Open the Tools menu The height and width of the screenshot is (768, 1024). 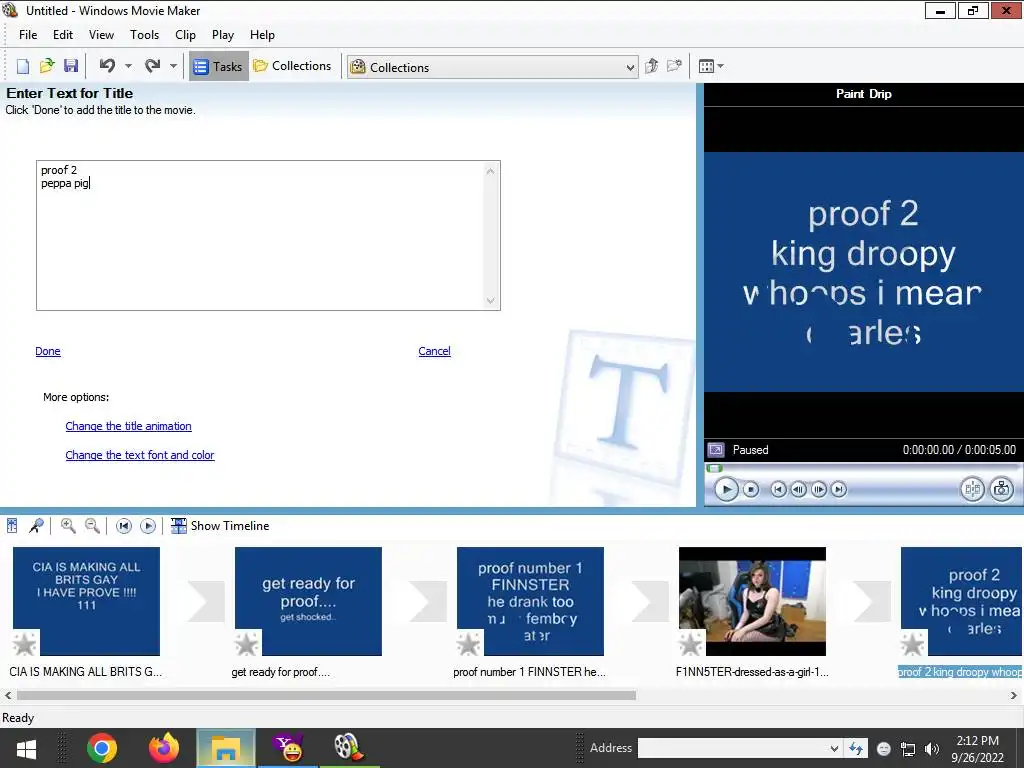point(144,35)
